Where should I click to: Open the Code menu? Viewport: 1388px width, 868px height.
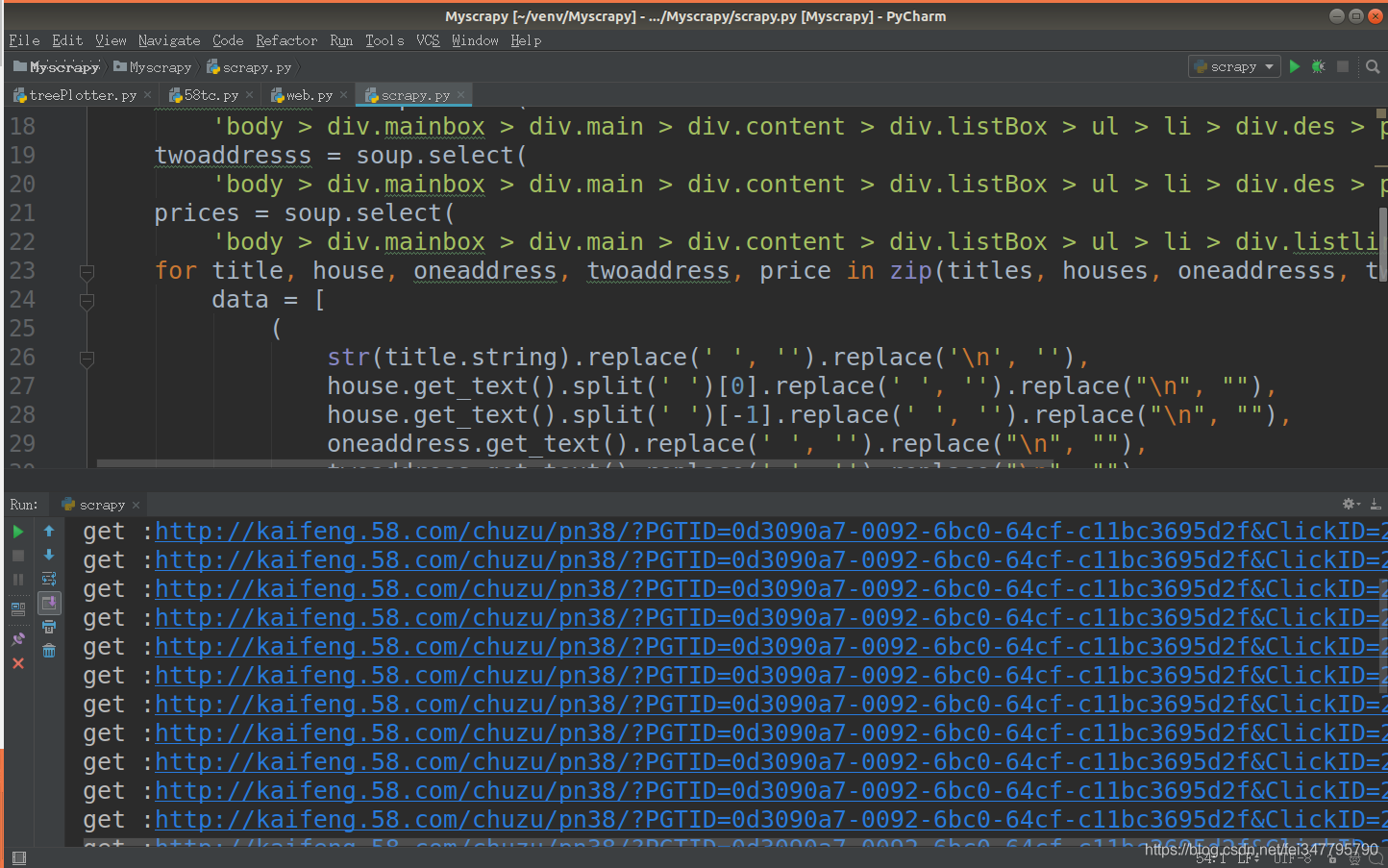point(228,40)
